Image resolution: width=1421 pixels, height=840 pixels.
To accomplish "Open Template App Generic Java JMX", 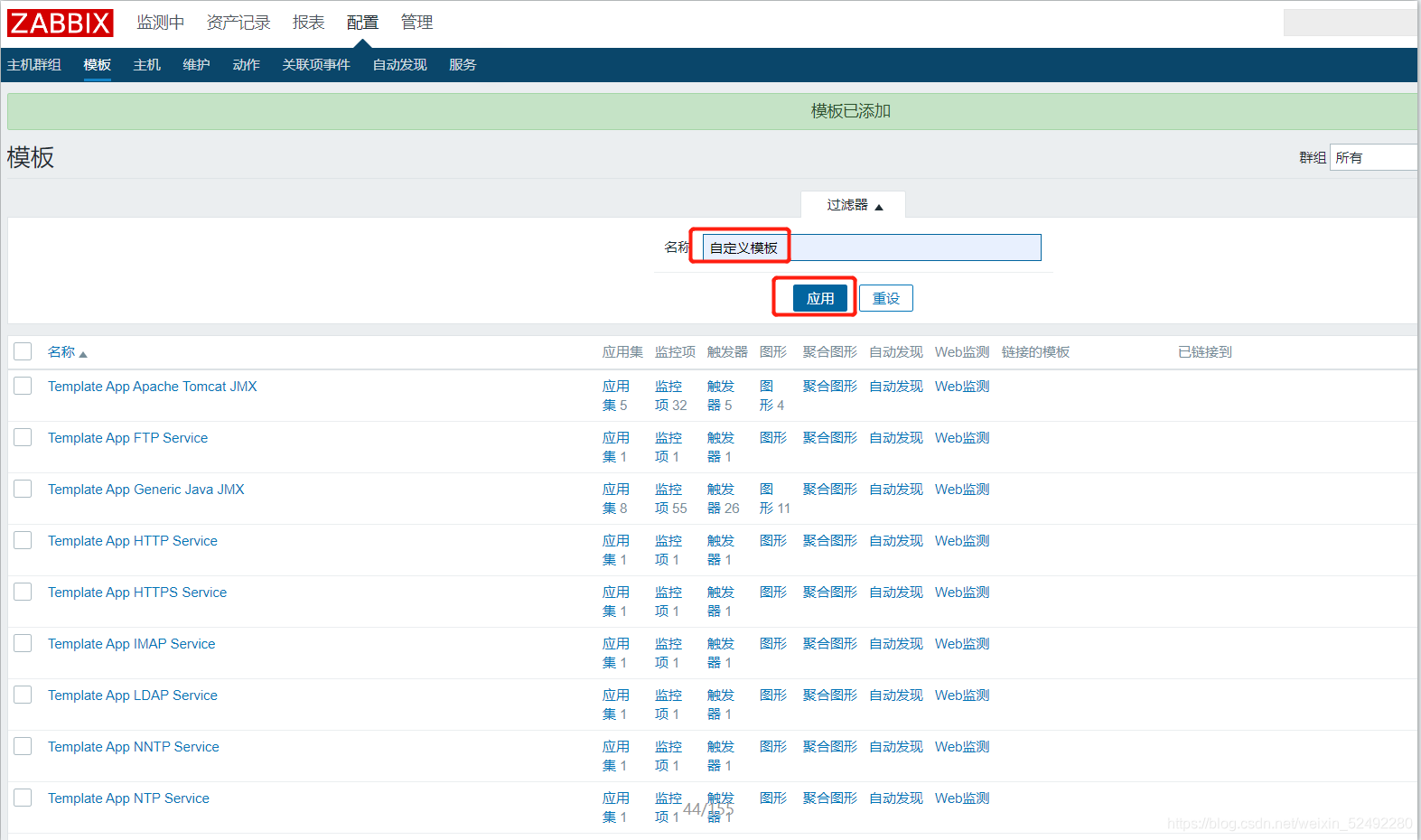I will [145, 490].
